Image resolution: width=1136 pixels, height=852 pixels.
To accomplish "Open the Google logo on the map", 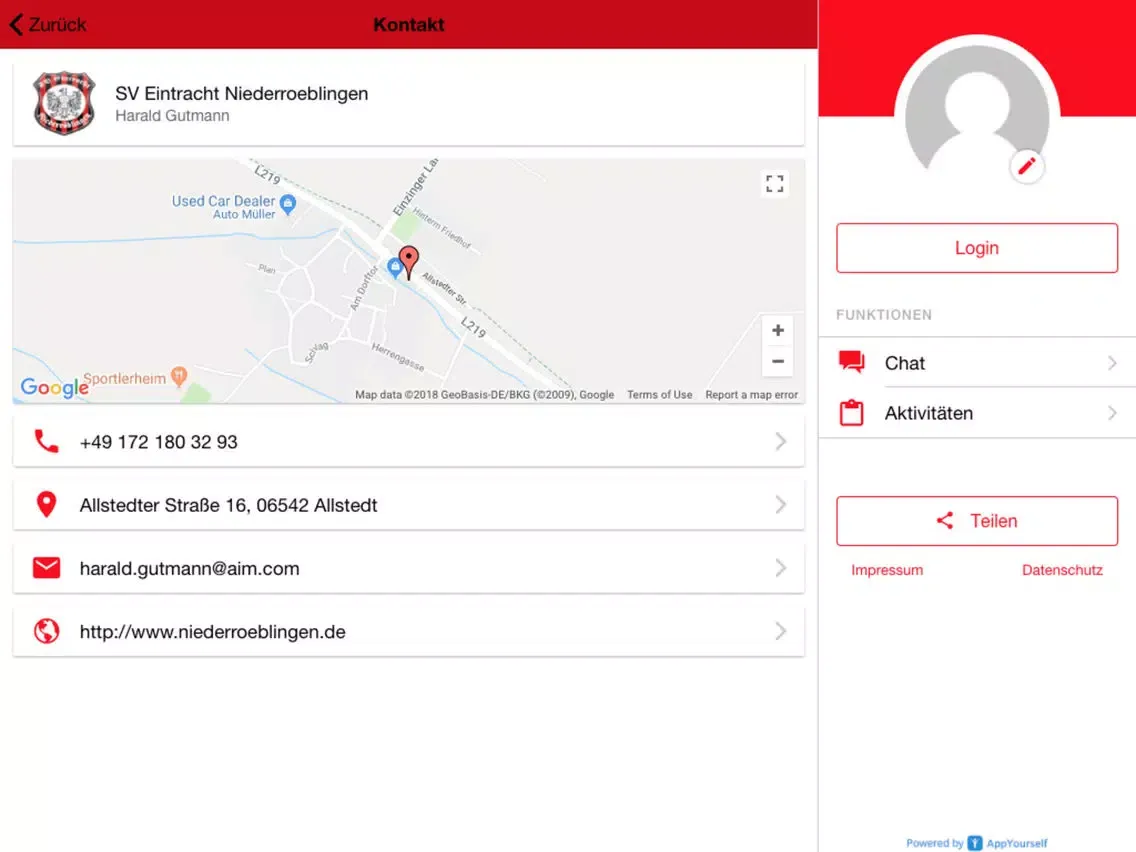I will (x=54, y=388).
